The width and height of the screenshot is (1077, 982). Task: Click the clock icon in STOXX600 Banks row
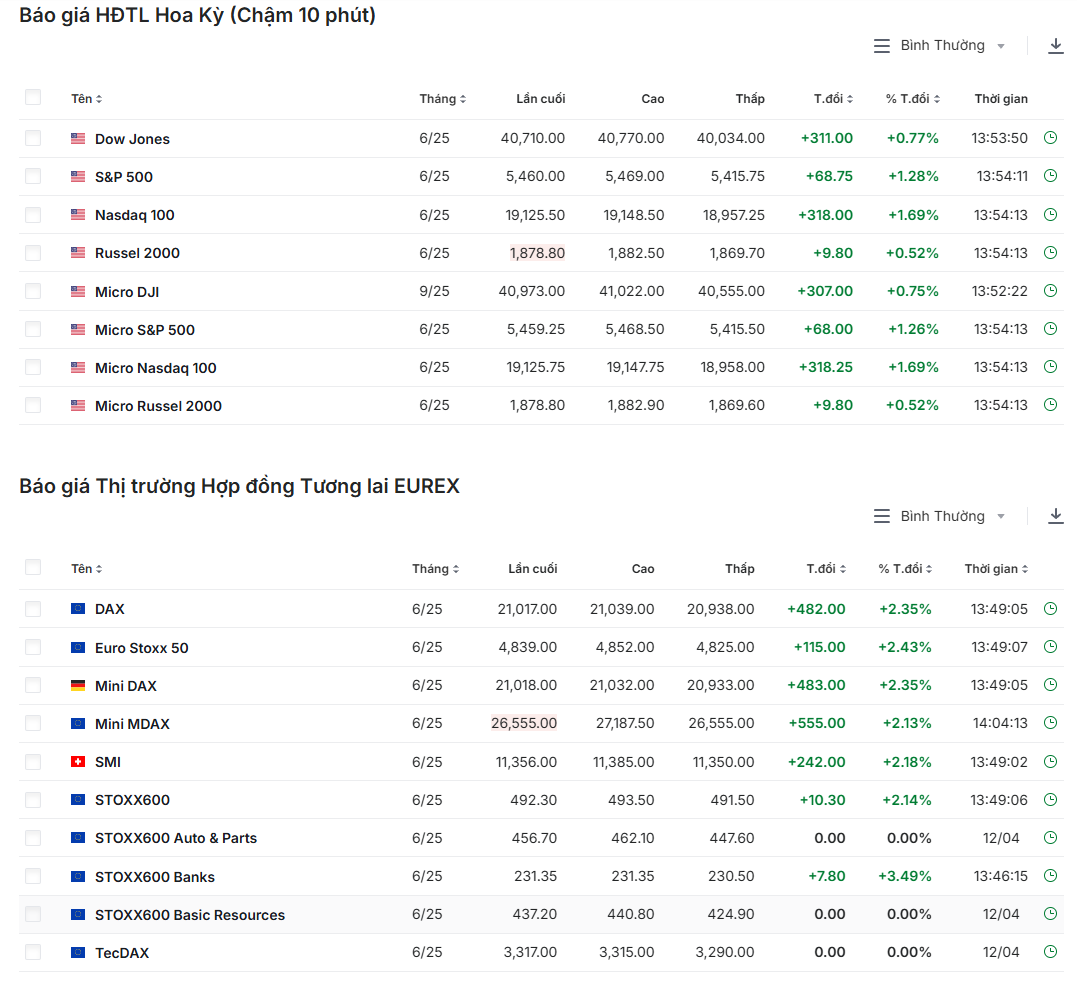click(x=1050, y=876)
